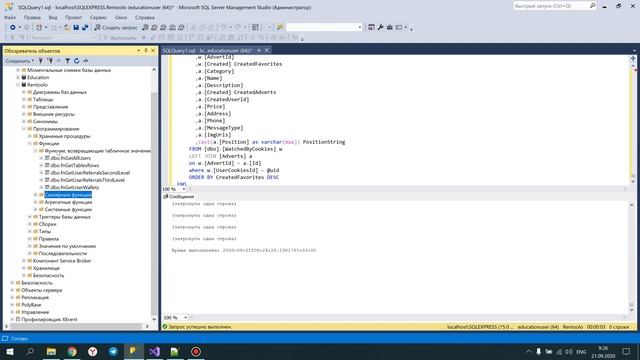Screen dimensions: 640x360
Task: Open Telegram from the taskbar
Action: [113, 351]
